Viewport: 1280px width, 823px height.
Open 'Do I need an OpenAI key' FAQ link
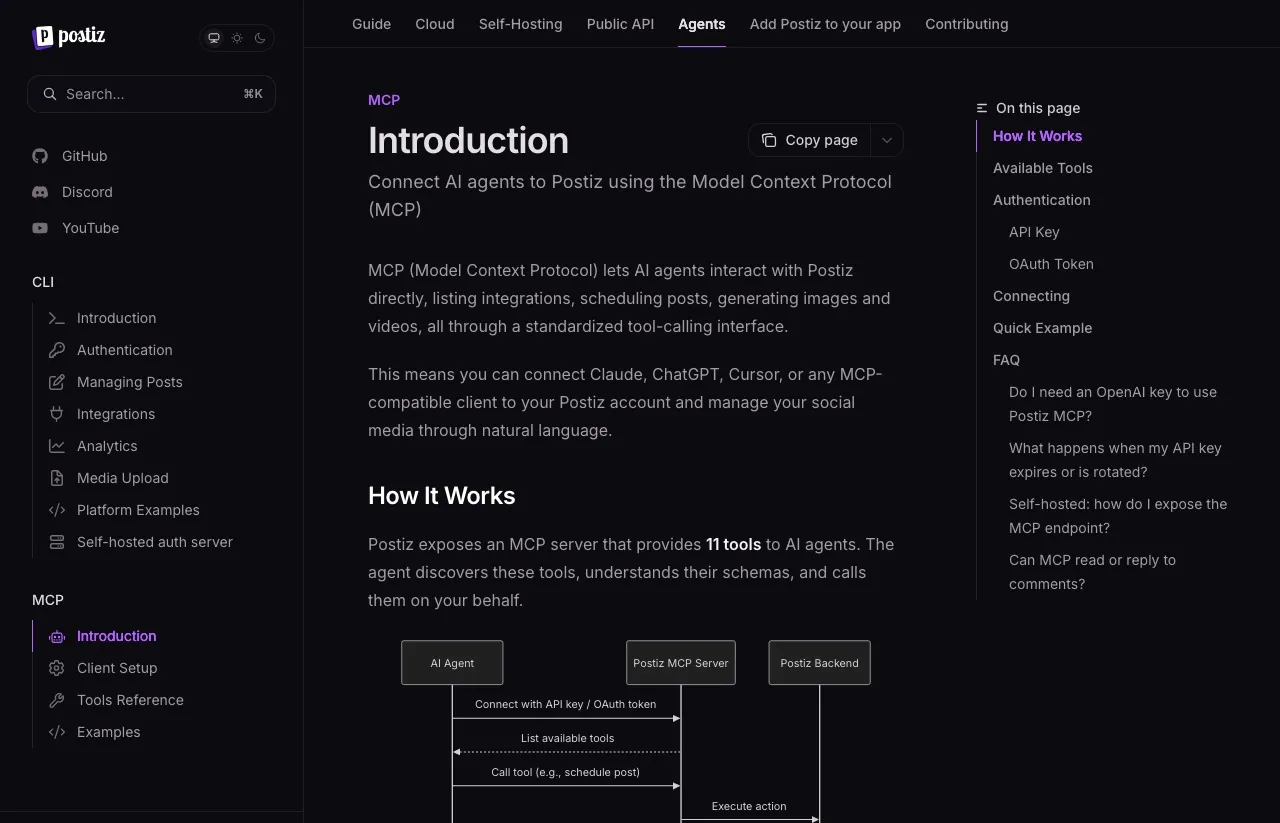(1113, 404)
